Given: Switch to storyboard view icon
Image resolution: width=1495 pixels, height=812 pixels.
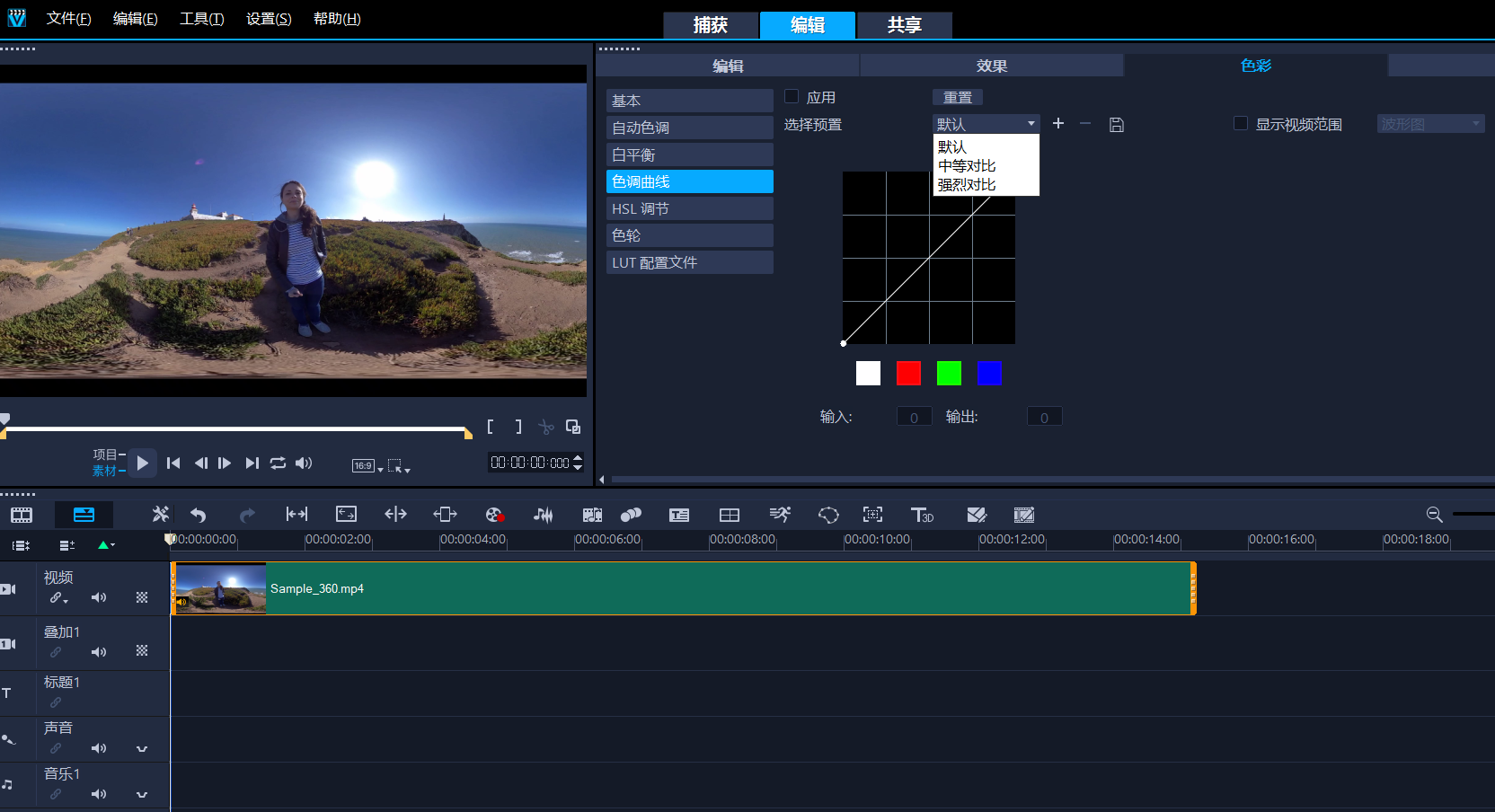Looking at the screenshot, I should click(22, 515).
